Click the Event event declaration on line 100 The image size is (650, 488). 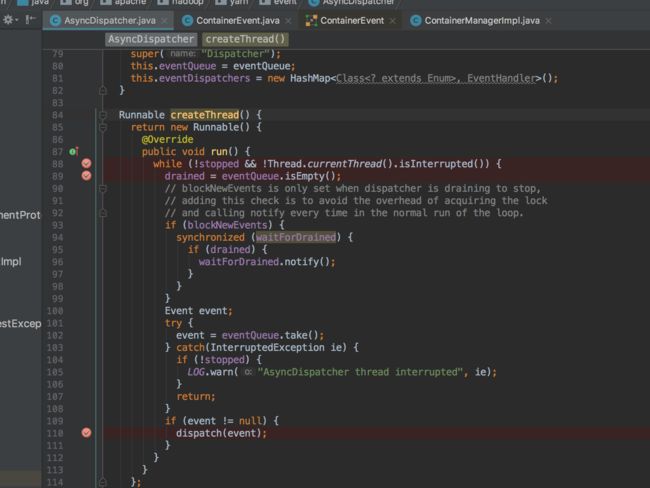198,311
